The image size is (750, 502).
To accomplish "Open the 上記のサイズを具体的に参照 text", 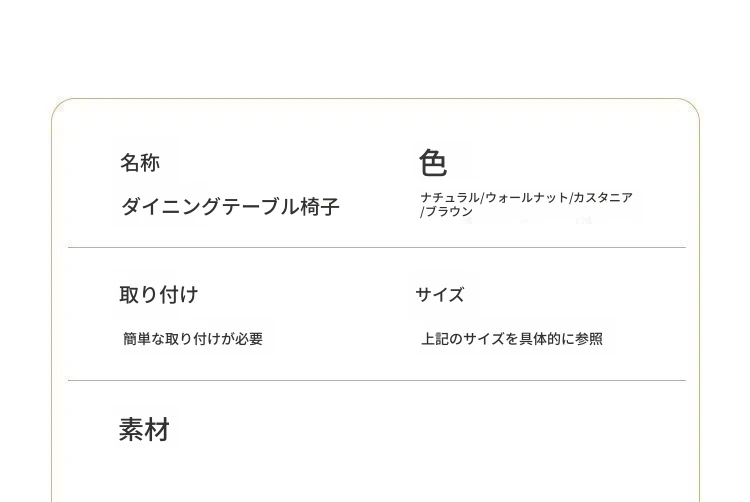I will tap(512, 339).
